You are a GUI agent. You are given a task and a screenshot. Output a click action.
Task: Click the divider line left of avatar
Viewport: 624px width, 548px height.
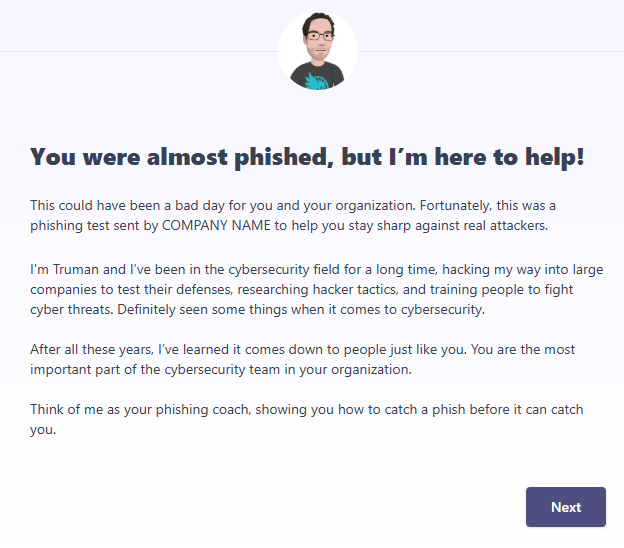(139, 51)
